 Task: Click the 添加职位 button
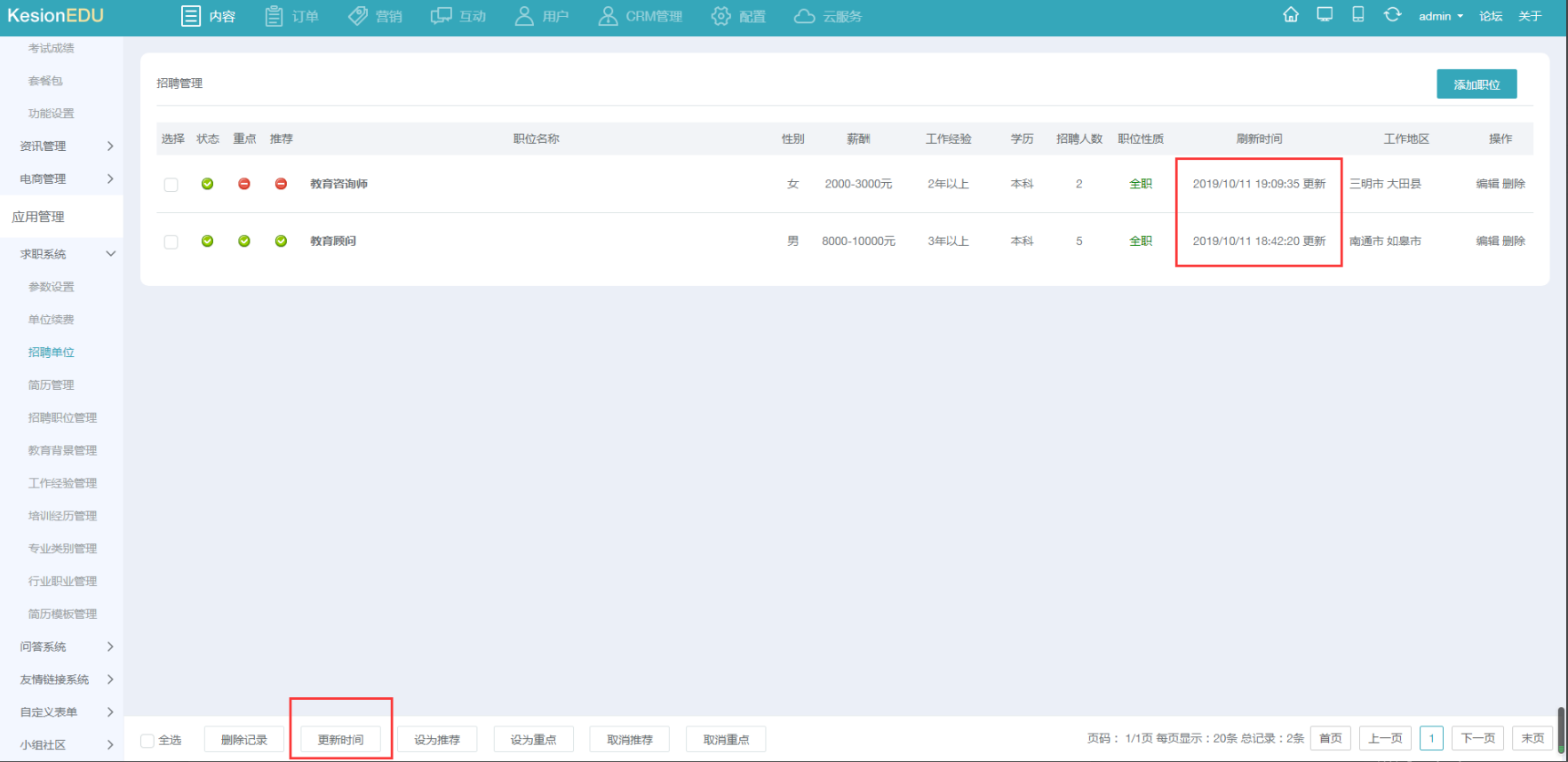[x=1476, y=84]
